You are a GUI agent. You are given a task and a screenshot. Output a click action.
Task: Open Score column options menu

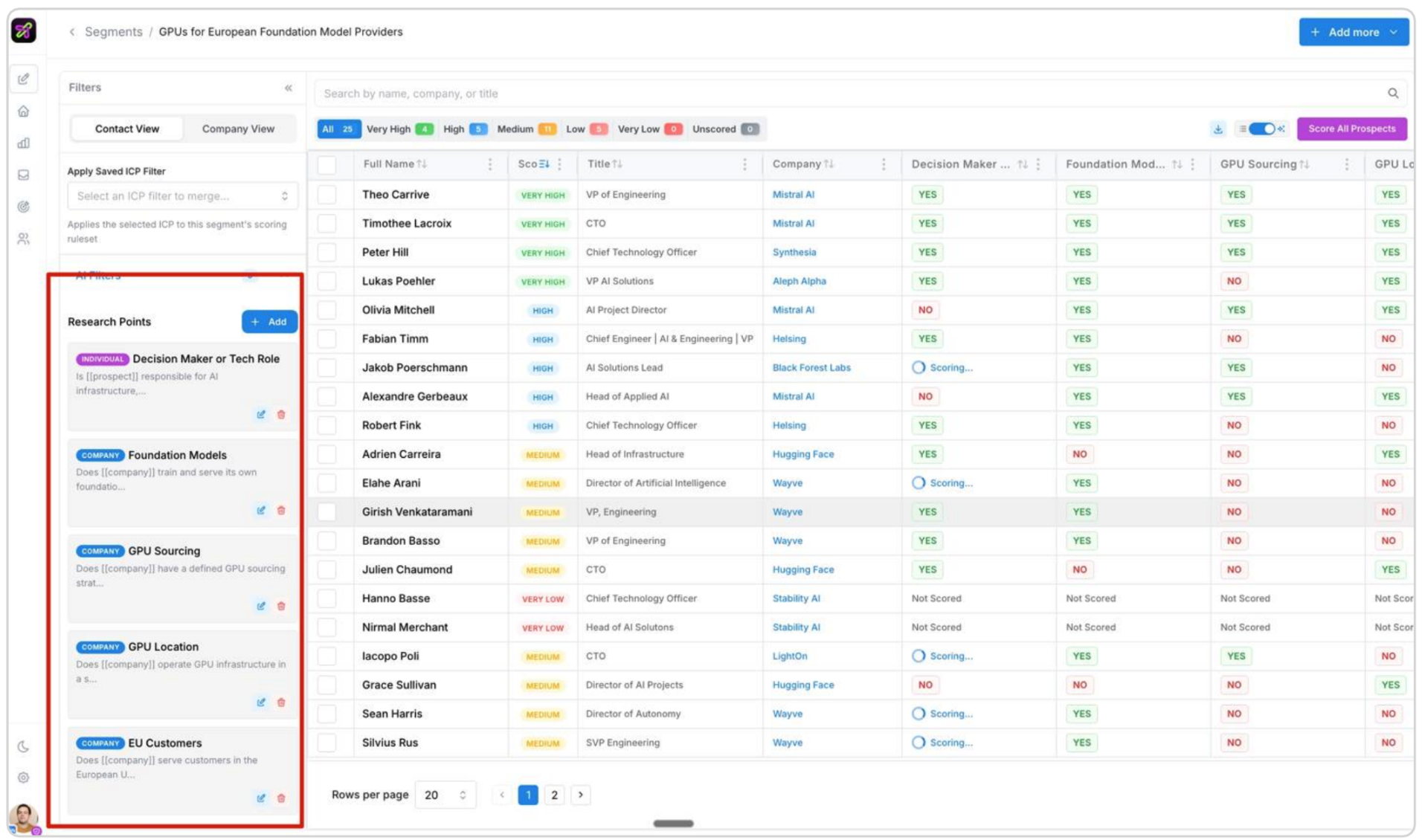coord(560,164)
